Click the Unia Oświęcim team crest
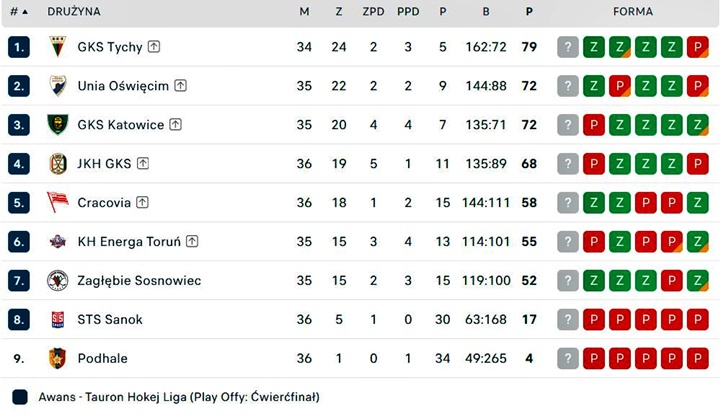Screen dimensions: 720x416 (58, 86)
